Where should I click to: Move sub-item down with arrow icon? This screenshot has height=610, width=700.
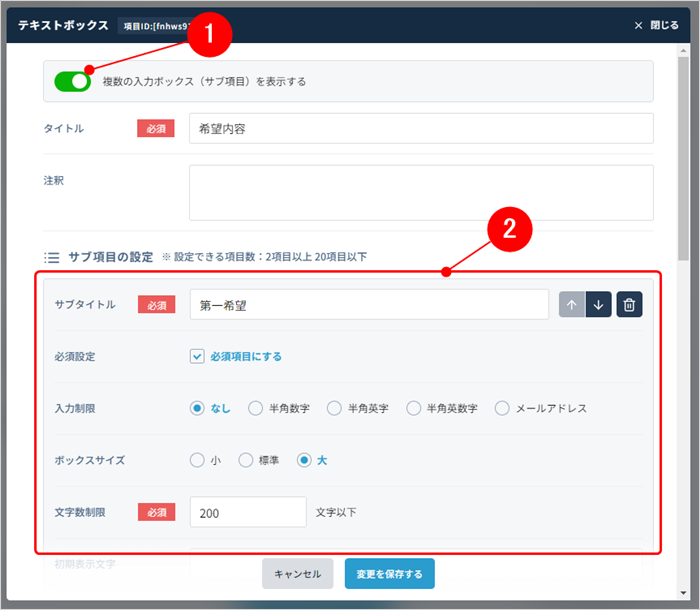pyautogui.click(x=598, y=305)
